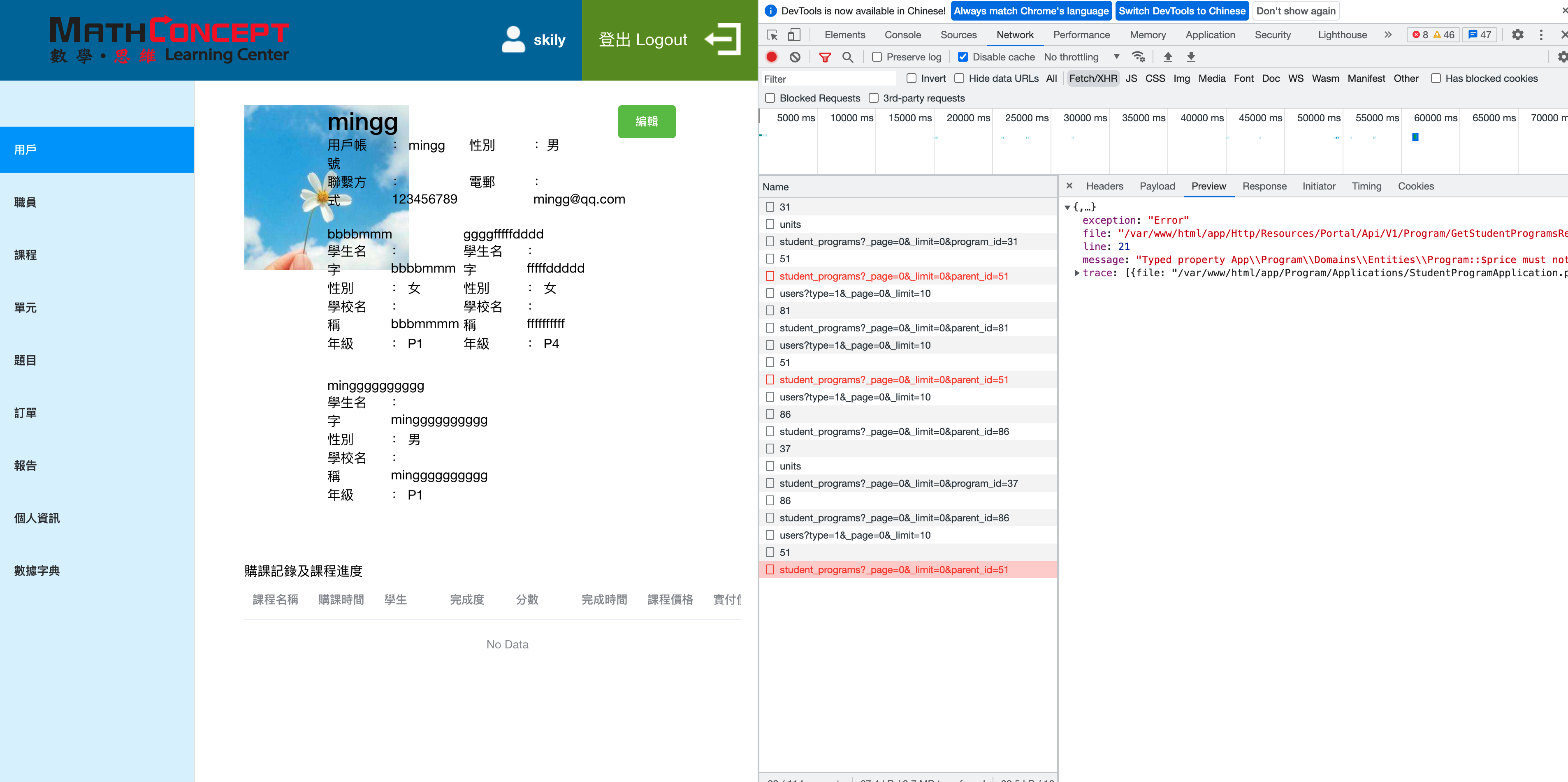The image size is (1568, 782).
Task: Open the No throttling dropdown
Action: (x=1082, y=57)
